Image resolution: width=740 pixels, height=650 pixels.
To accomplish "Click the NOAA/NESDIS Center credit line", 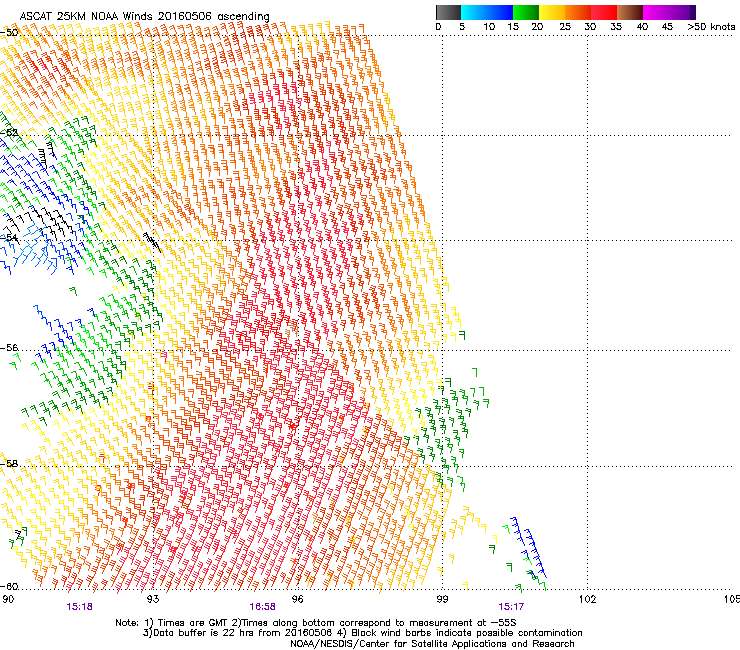I will coord(432,644).
